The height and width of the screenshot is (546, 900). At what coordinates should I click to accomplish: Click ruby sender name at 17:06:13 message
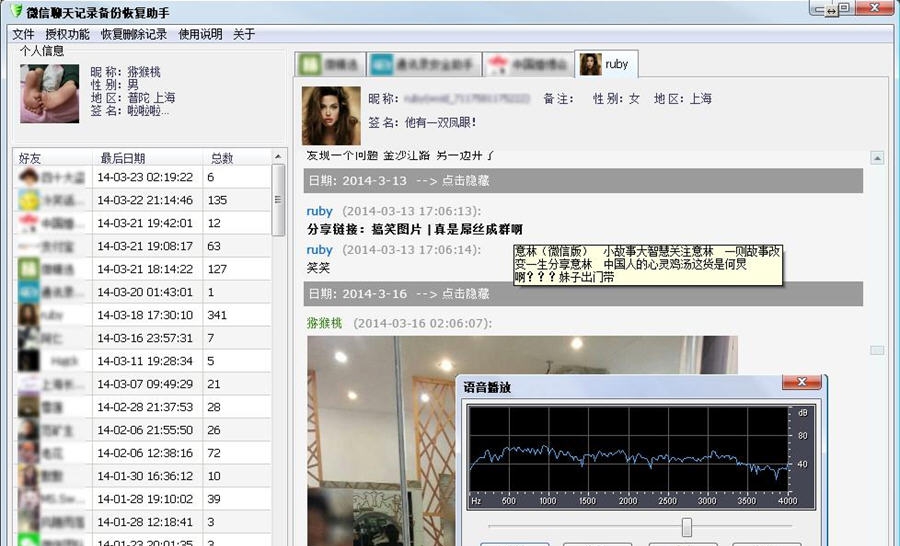pos(320,211)
